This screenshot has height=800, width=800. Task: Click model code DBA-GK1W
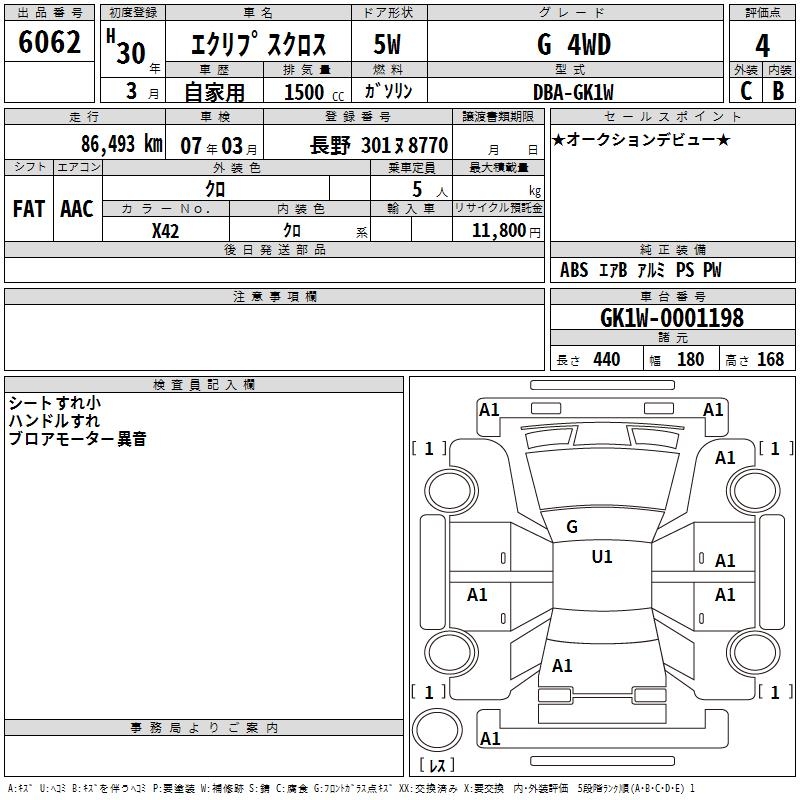click(x=573, y=92)
